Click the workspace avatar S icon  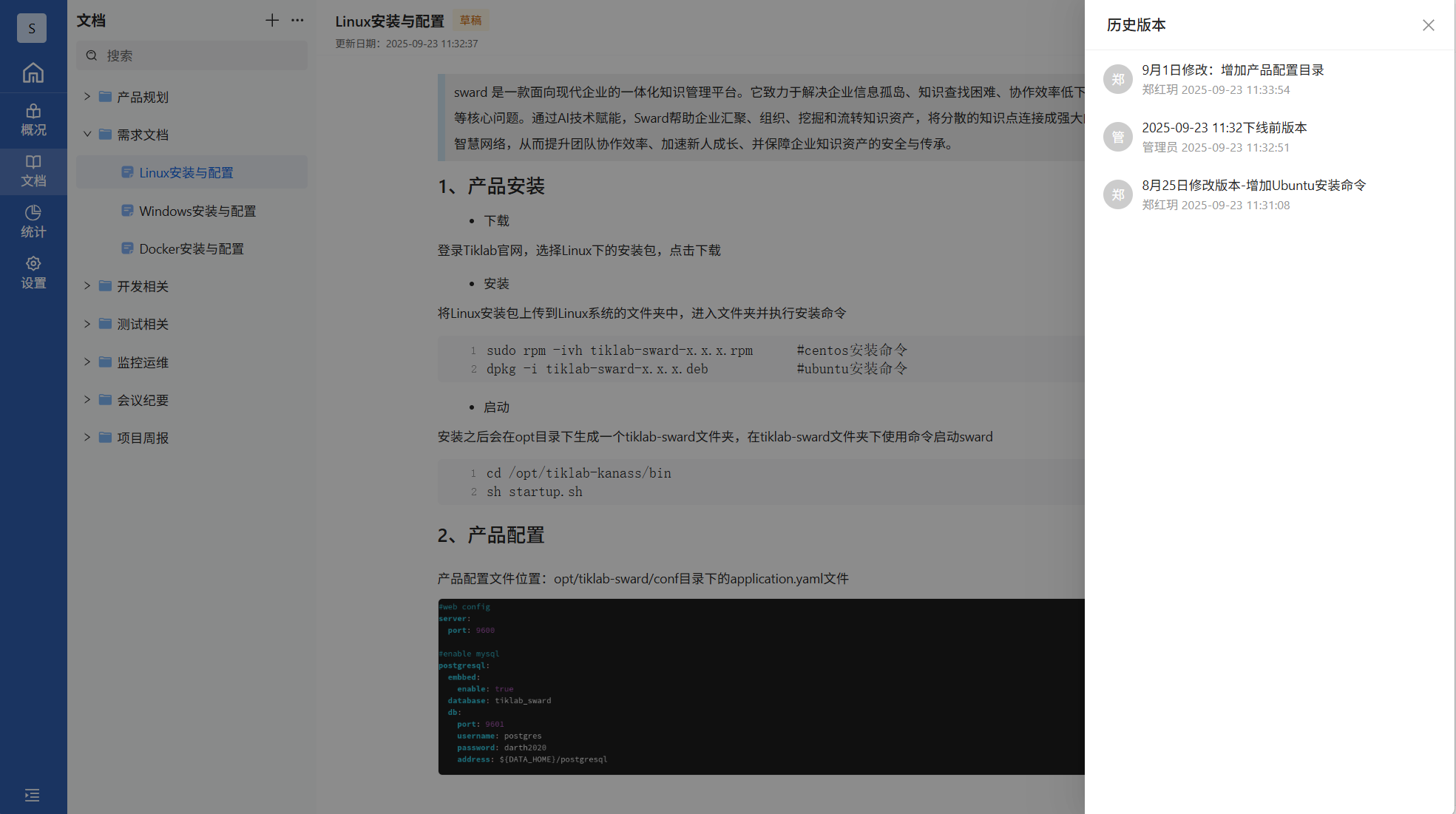coord(32,28)
